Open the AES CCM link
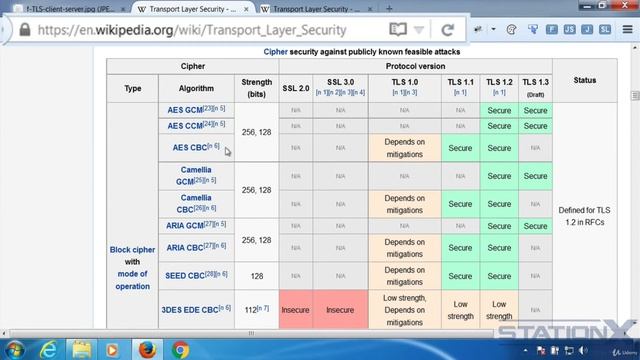Viewport: 640px width, 360px height. 185,126
